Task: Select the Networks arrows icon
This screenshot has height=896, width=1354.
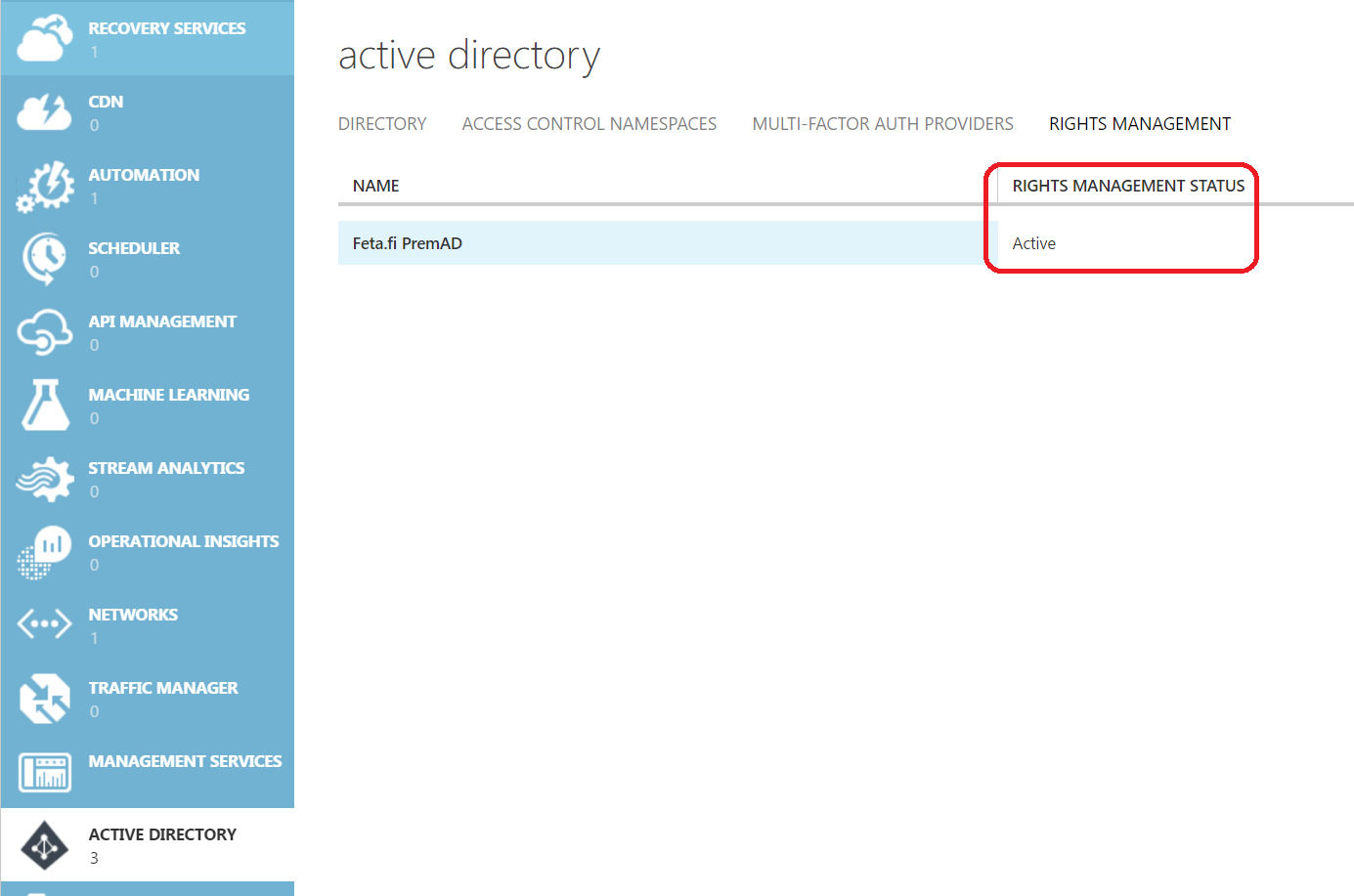Action: point(45,624)
